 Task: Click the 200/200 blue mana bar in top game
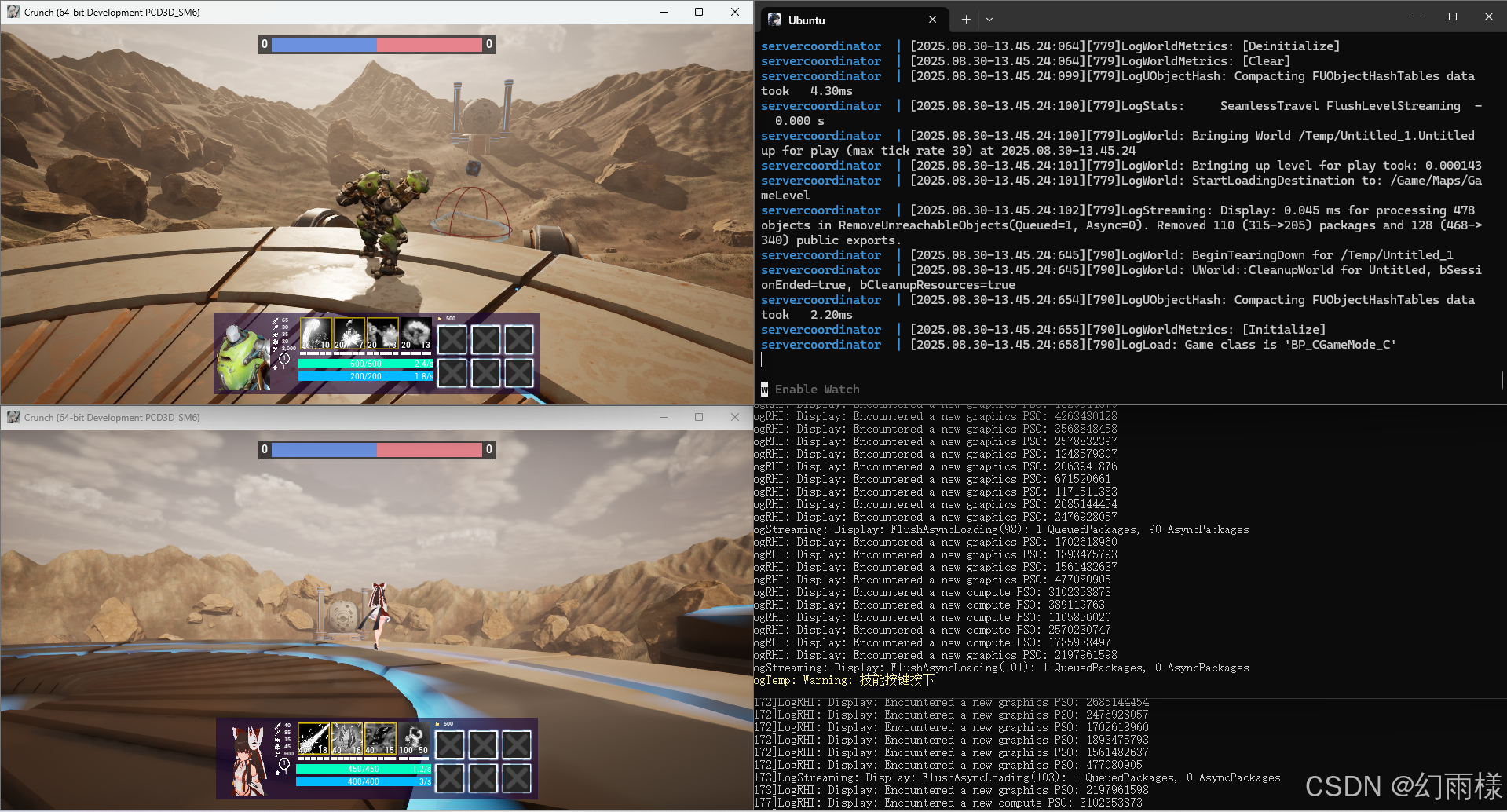coord(366,376)
